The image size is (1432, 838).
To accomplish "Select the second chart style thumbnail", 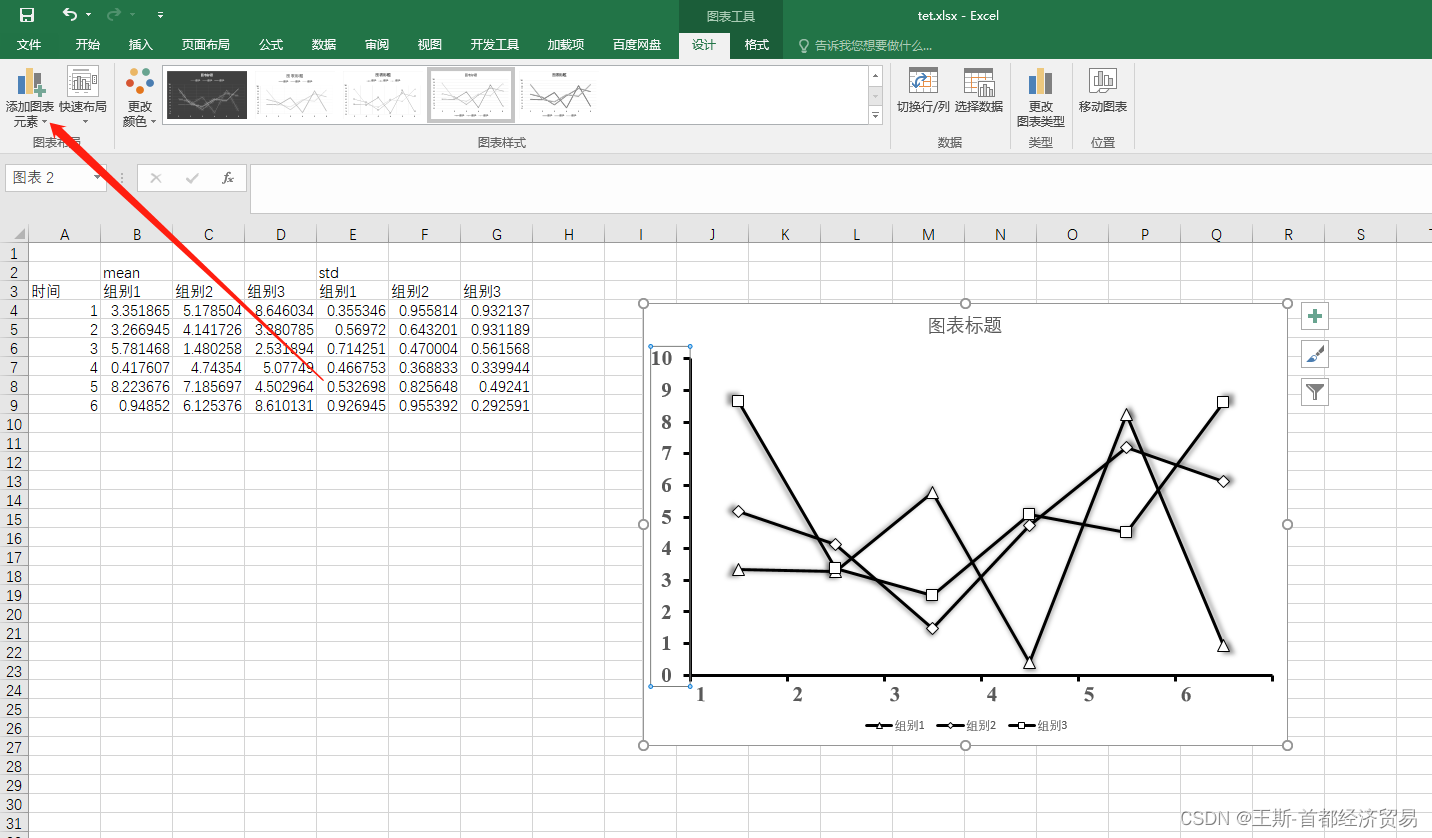I will tap(295, 95).
